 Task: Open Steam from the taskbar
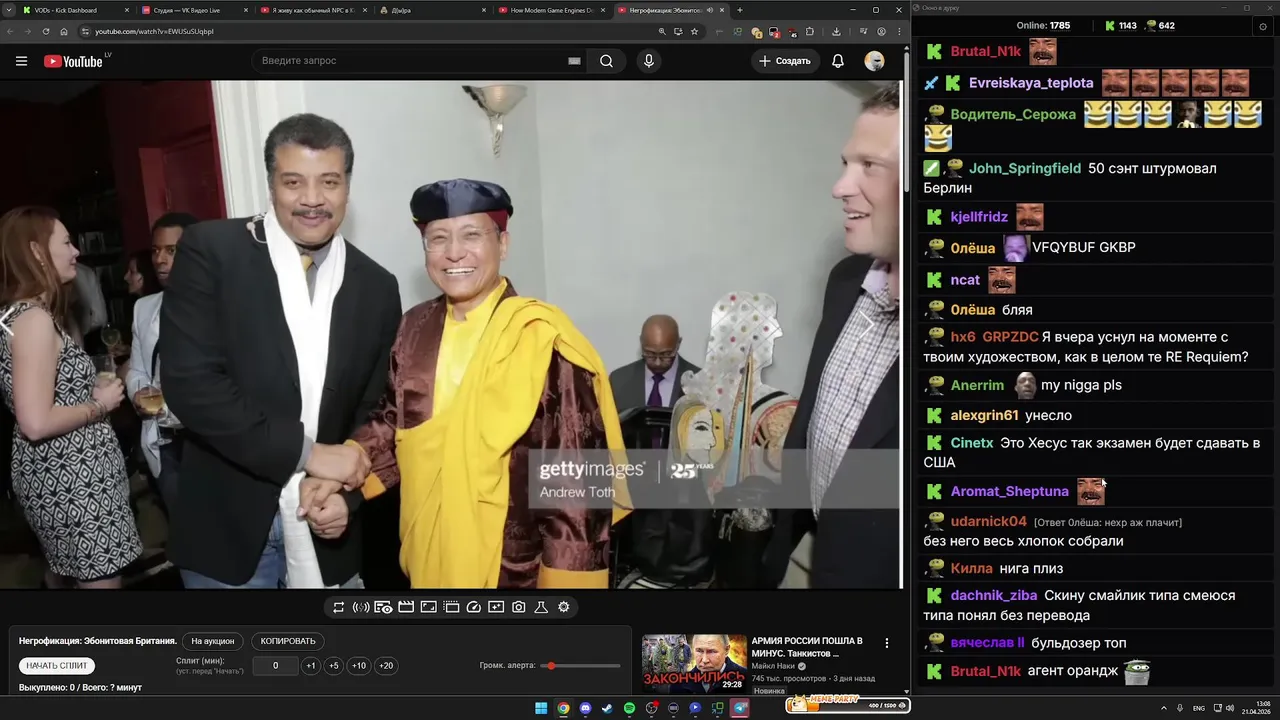coord(607,708)
